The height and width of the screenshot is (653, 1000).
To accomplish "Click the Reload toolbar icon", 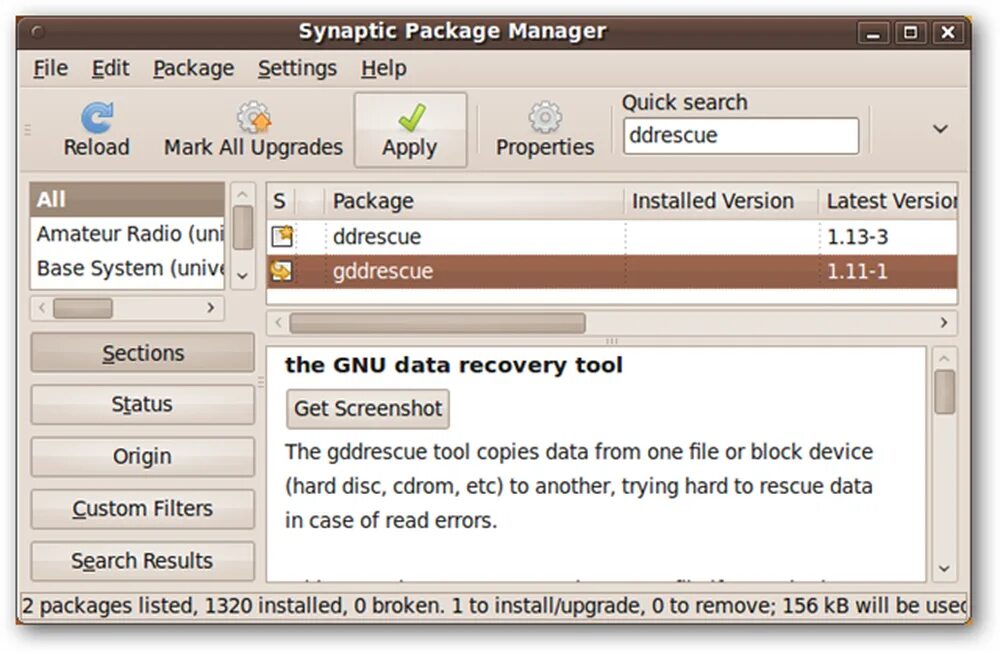I will 95,117.
